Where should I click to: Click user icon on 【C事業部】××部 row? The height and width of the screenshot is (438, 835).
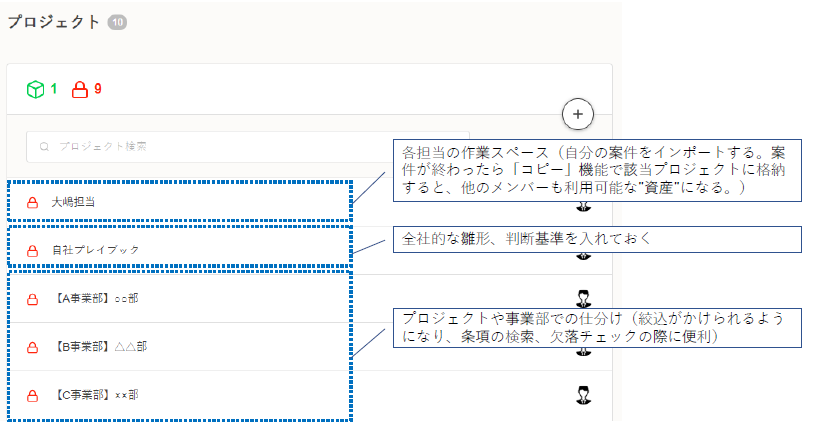(x=586, y=395)
